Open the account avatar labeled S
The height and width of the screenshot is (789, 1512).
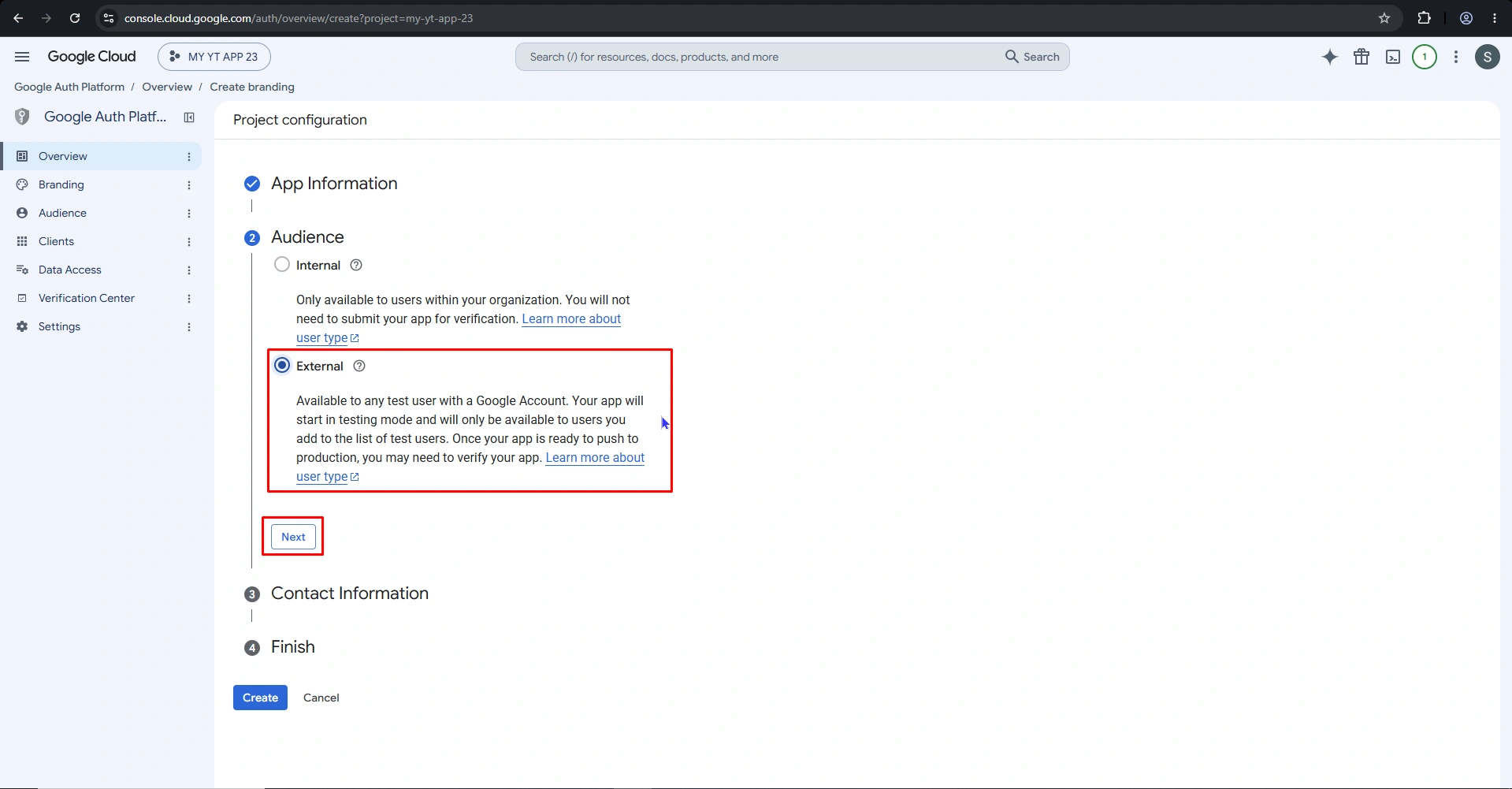point(1488,57)
